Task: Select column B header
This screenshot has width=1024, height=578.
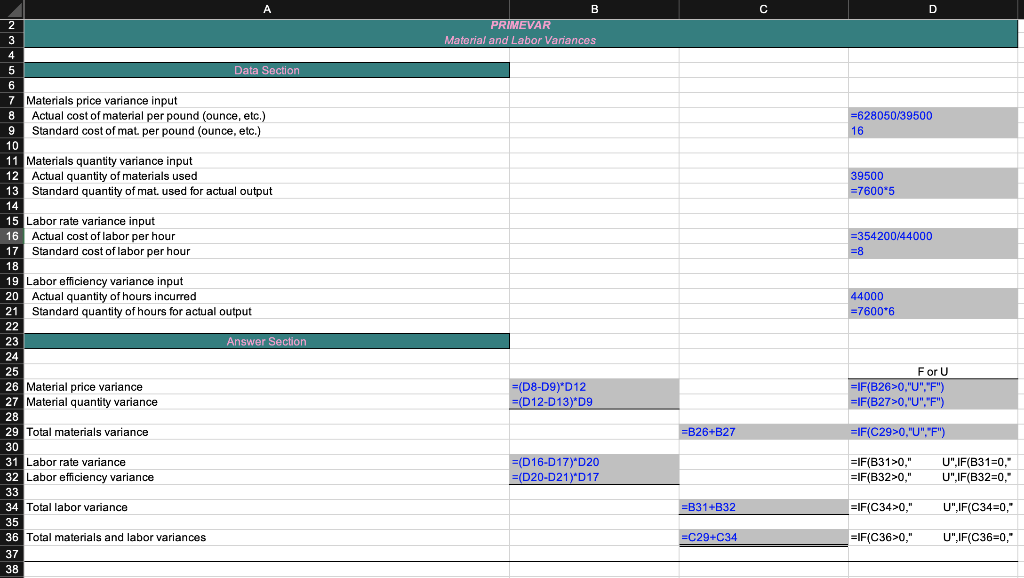Action: [593, 9]
